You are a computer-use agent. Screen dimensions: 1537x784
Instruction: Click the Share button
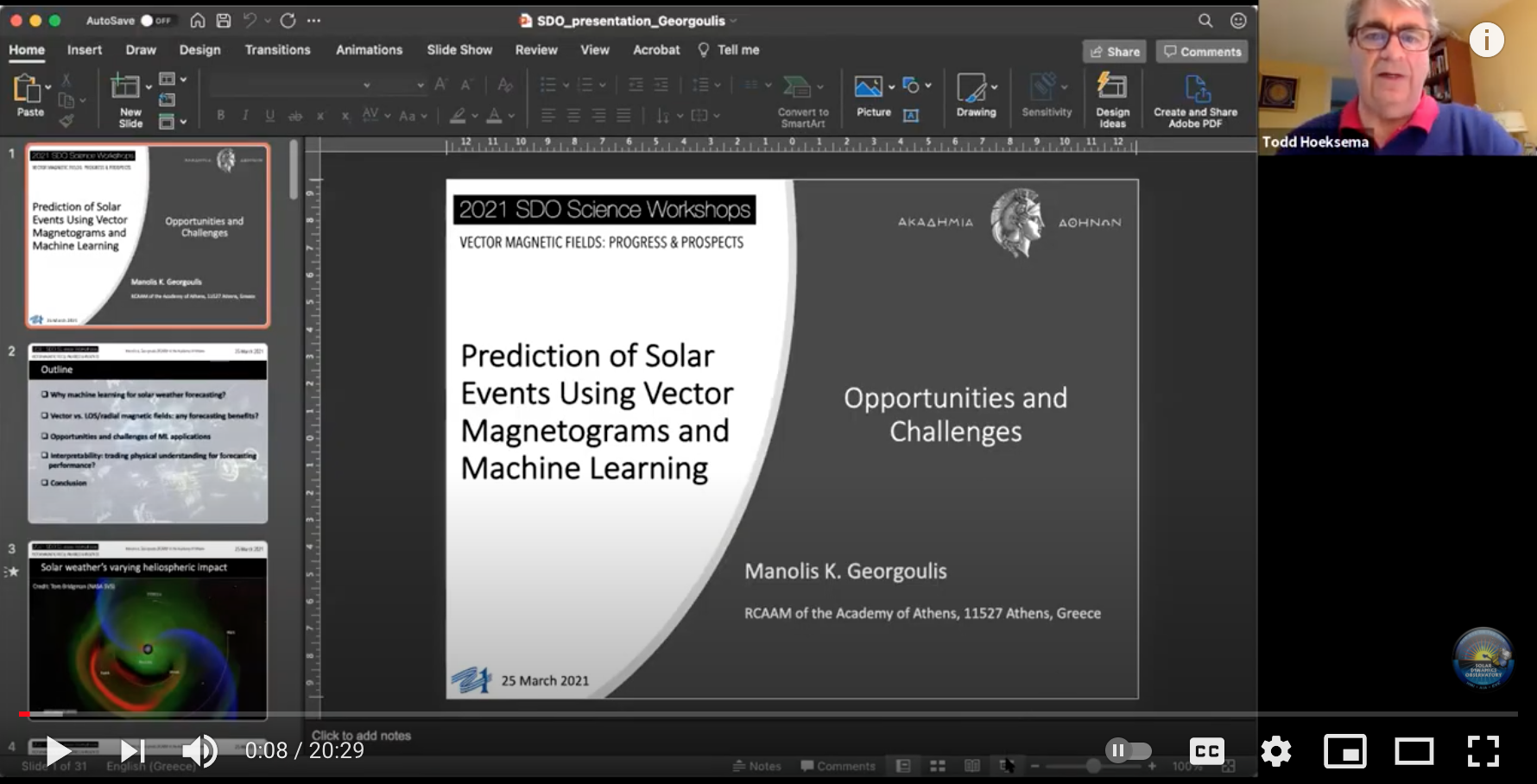click(1115, 52)
